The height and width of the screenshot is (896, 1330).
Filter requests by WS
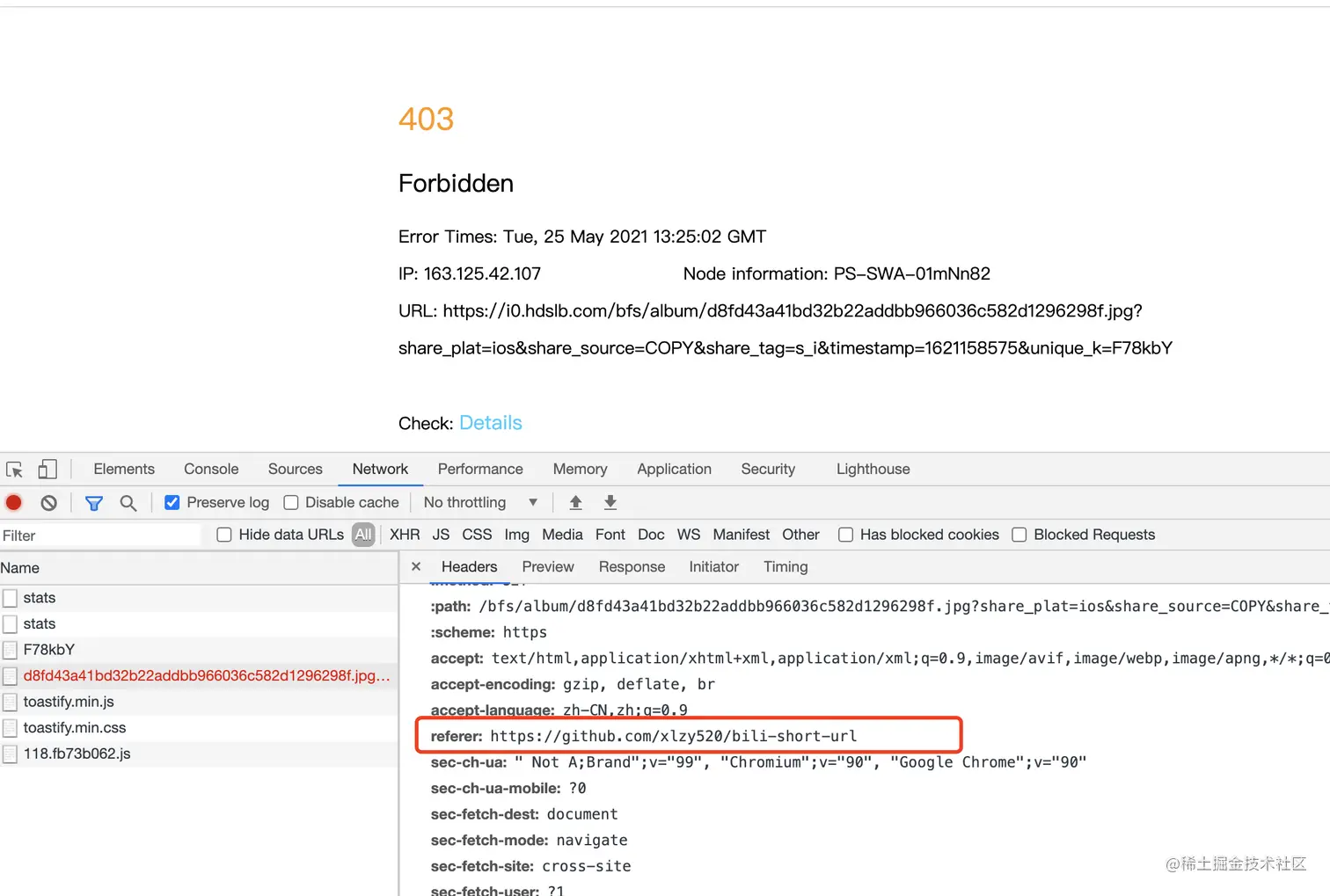coord(689,535)
